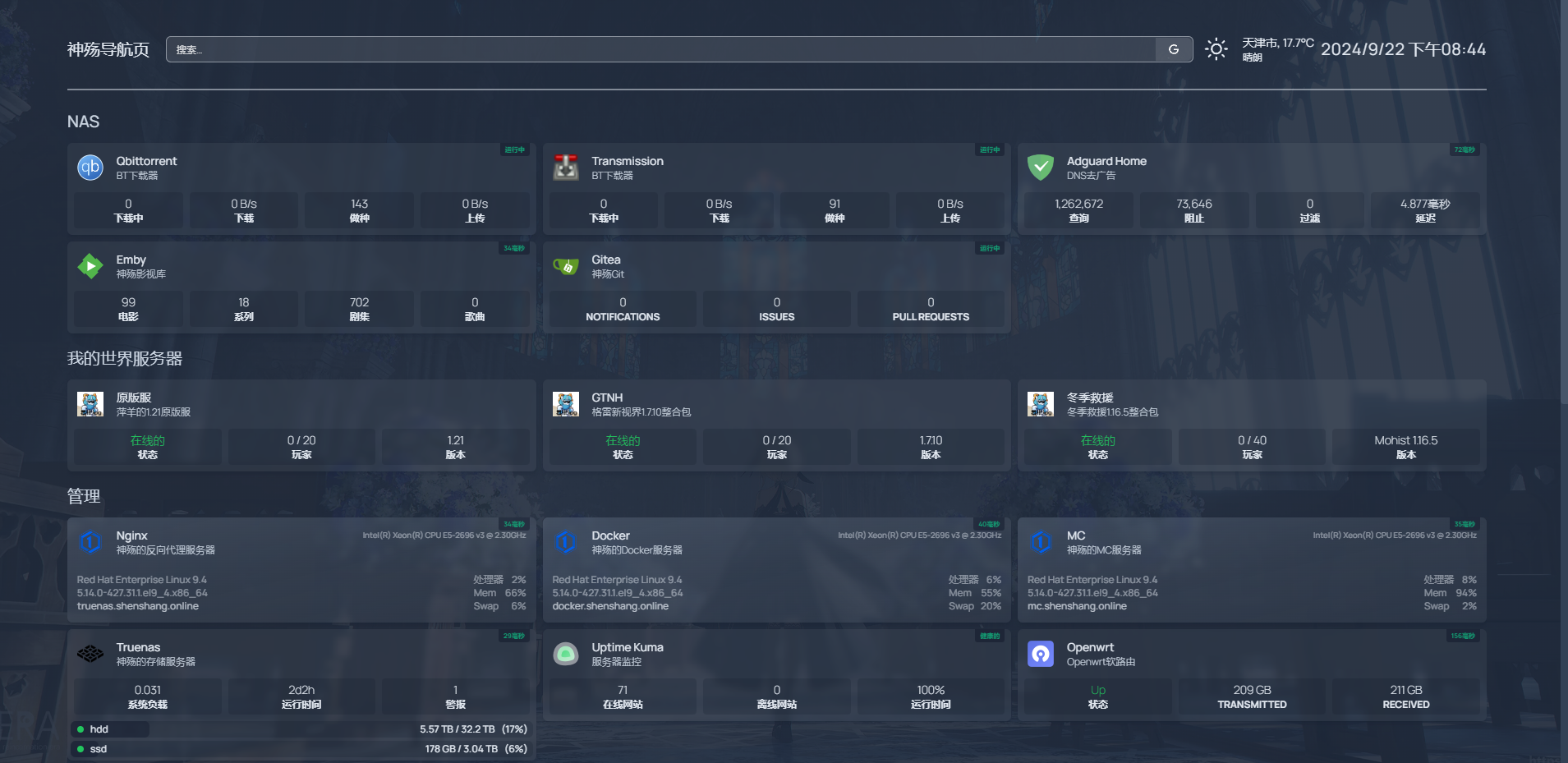1568x763 pixels.
Task: Click the Gitea PULL REQUESTS counter
Action: (x=931, y=309)
